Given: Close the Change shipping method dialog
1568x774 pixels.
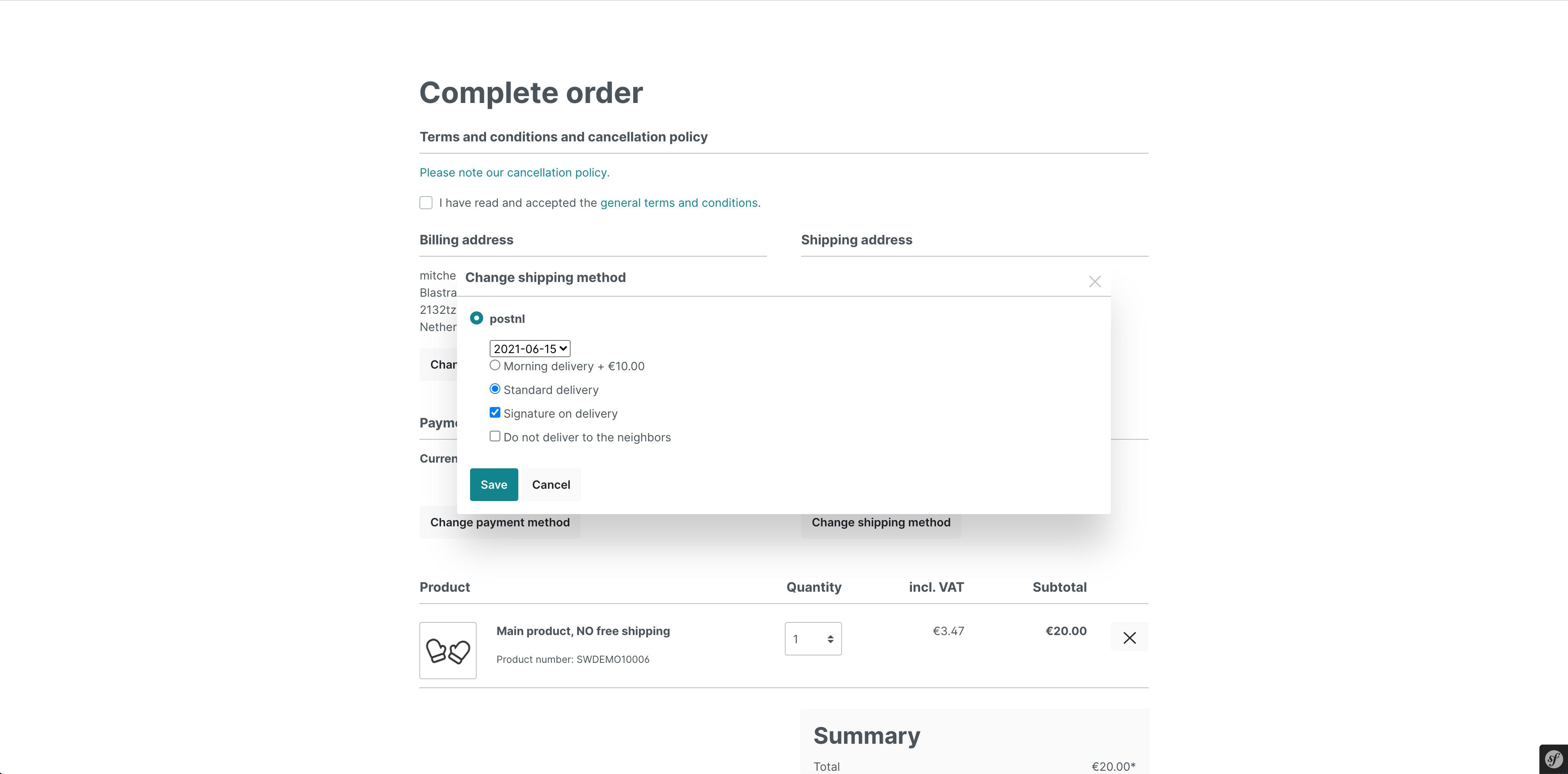Looking at the screenshot, I should [1094, 281].
